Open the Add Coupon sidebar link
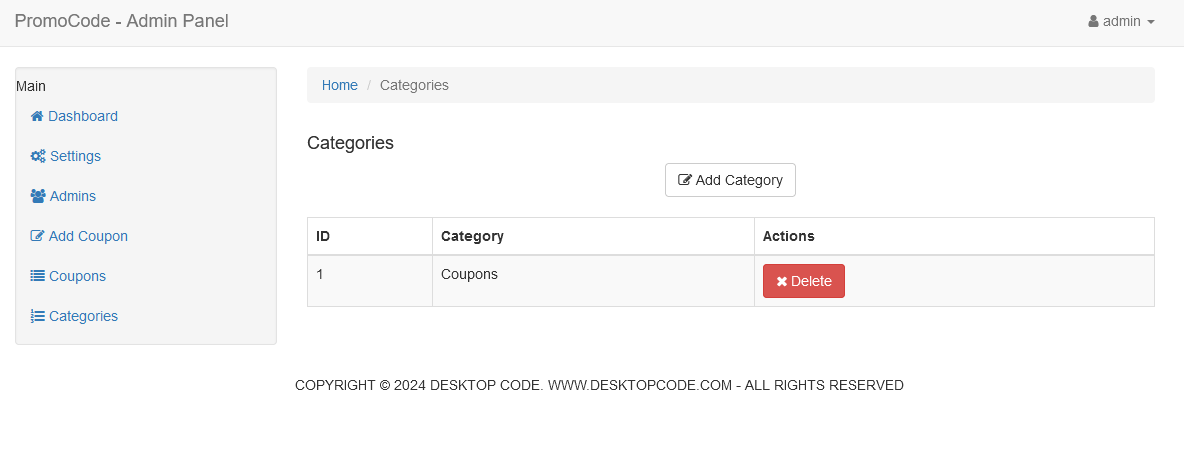Viewport: 1184px width, 461px height. click(88, 236)
